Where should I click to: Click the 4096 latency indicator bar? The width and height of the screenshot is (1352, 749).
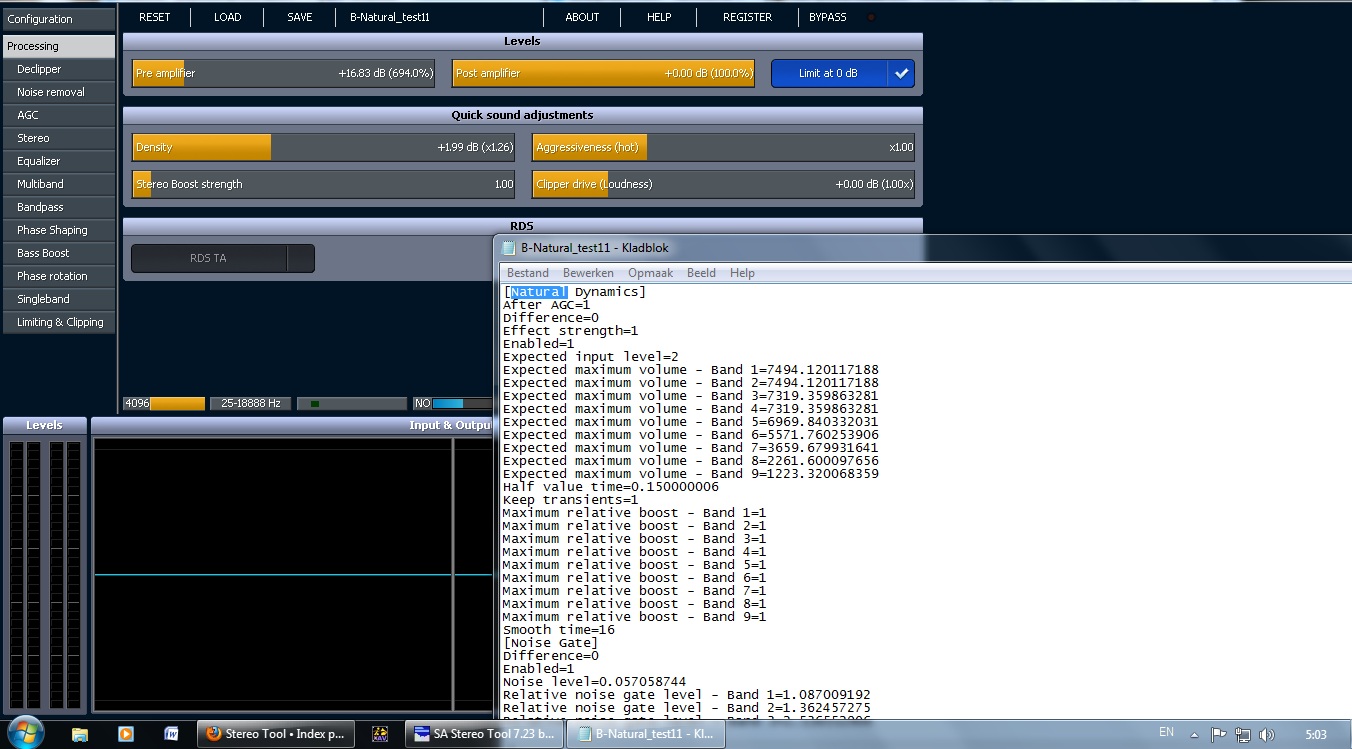164,404
